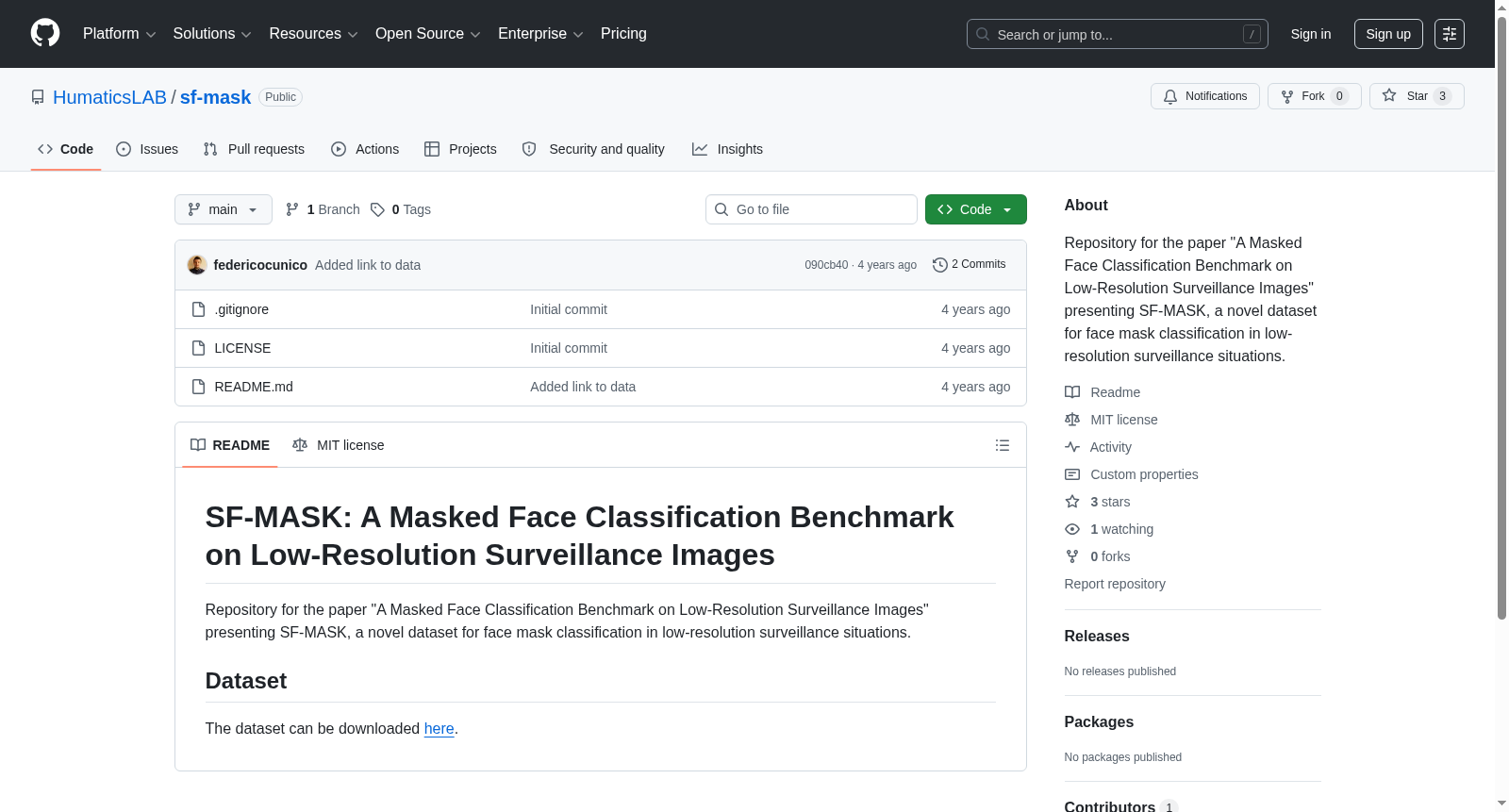The image size is (1509, 812).
Task: Expand the Resources menu
Action: tap(313, 34)
